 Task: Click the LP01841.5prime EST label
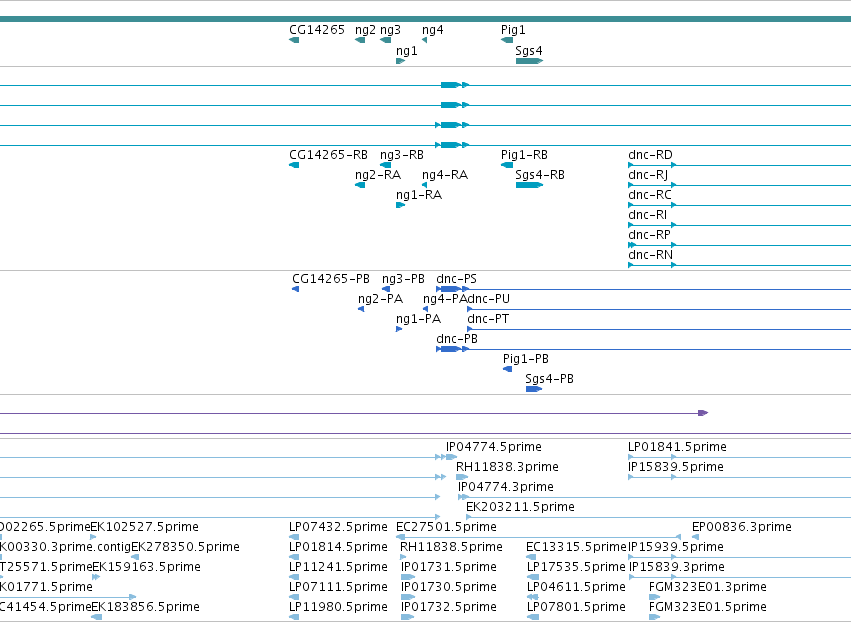(x=677, y=447)
